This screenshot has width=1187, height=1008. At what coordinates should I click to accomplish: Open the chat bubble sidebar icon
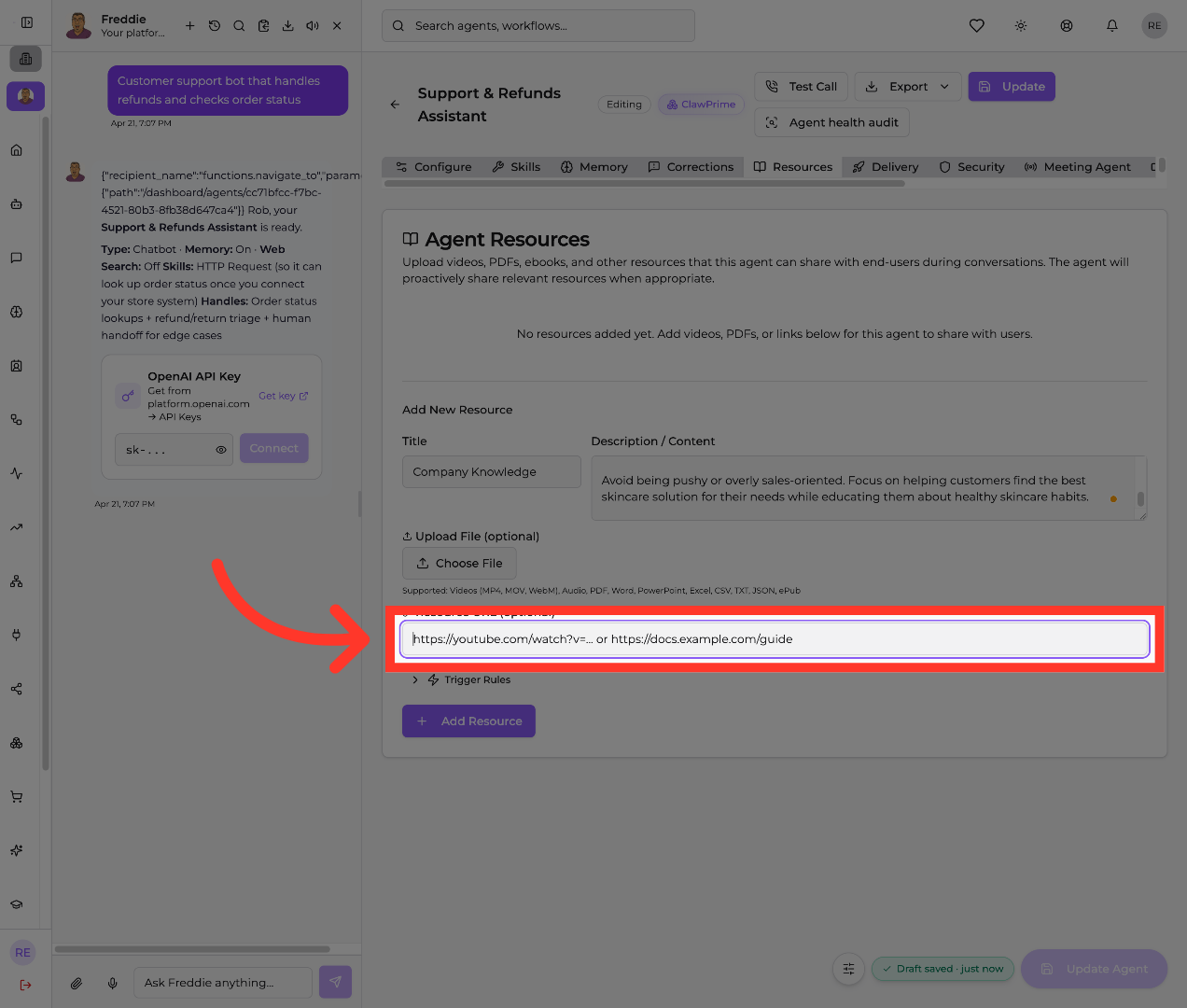[x=17, y=258]
